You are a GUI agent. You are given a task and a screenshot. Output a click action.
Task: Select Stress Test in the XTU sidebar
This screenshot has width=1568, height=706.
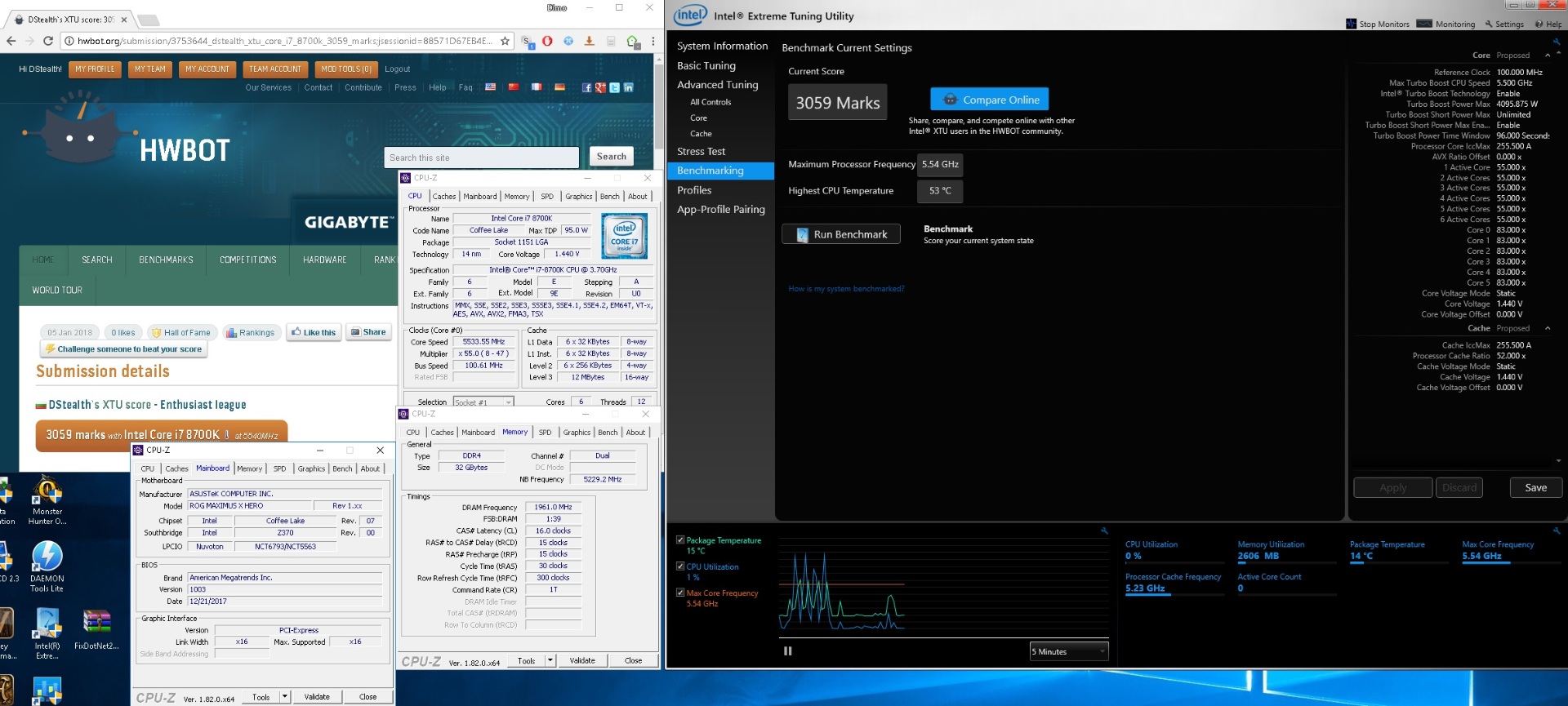pyautogui.click(x=701, y=151)
